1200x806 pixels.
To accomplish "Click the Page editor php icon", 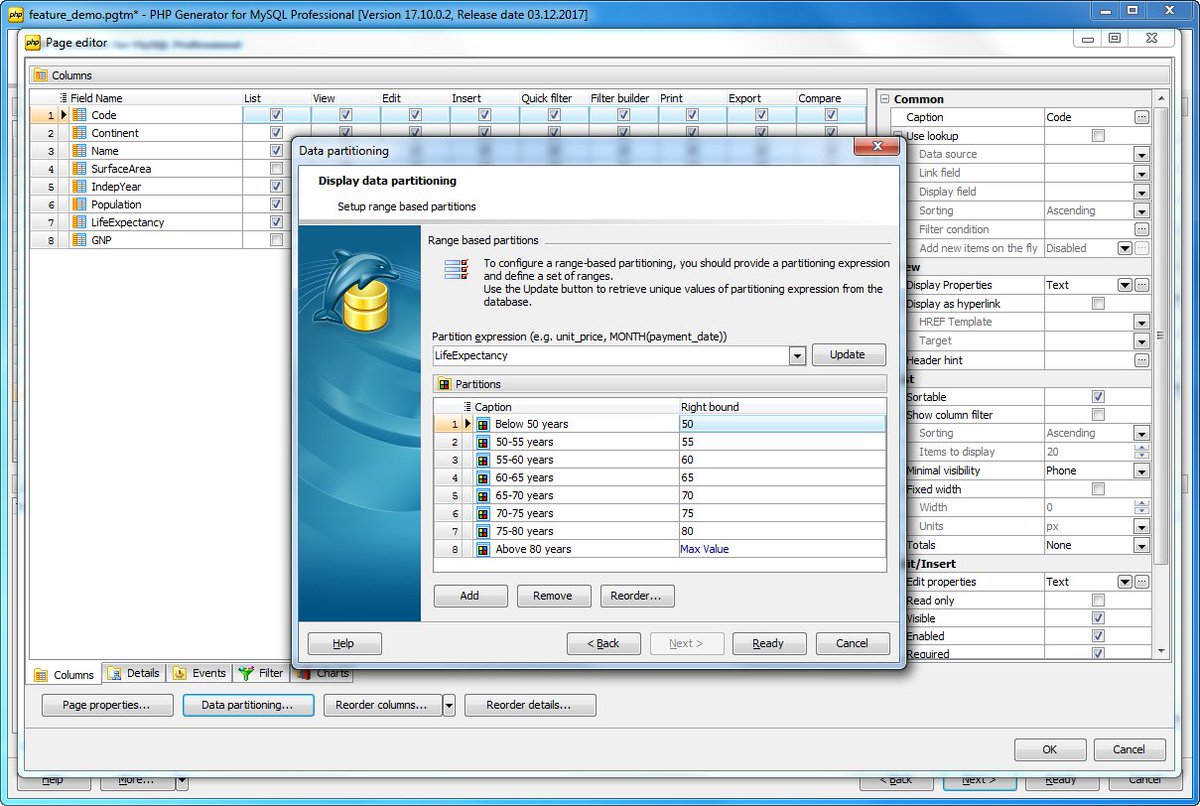I will tap(33, 43).
